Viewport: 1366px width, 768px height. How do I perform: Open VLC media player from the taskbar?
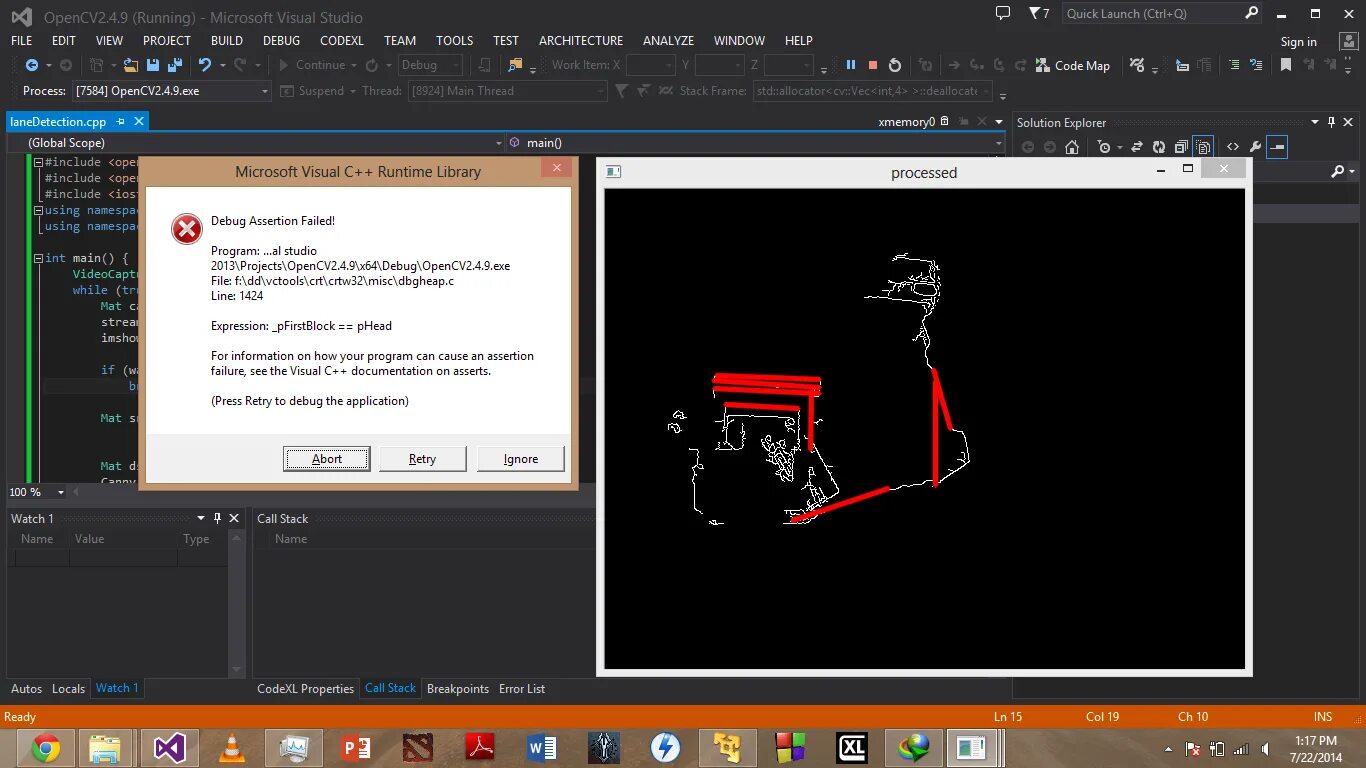(232, 747)
